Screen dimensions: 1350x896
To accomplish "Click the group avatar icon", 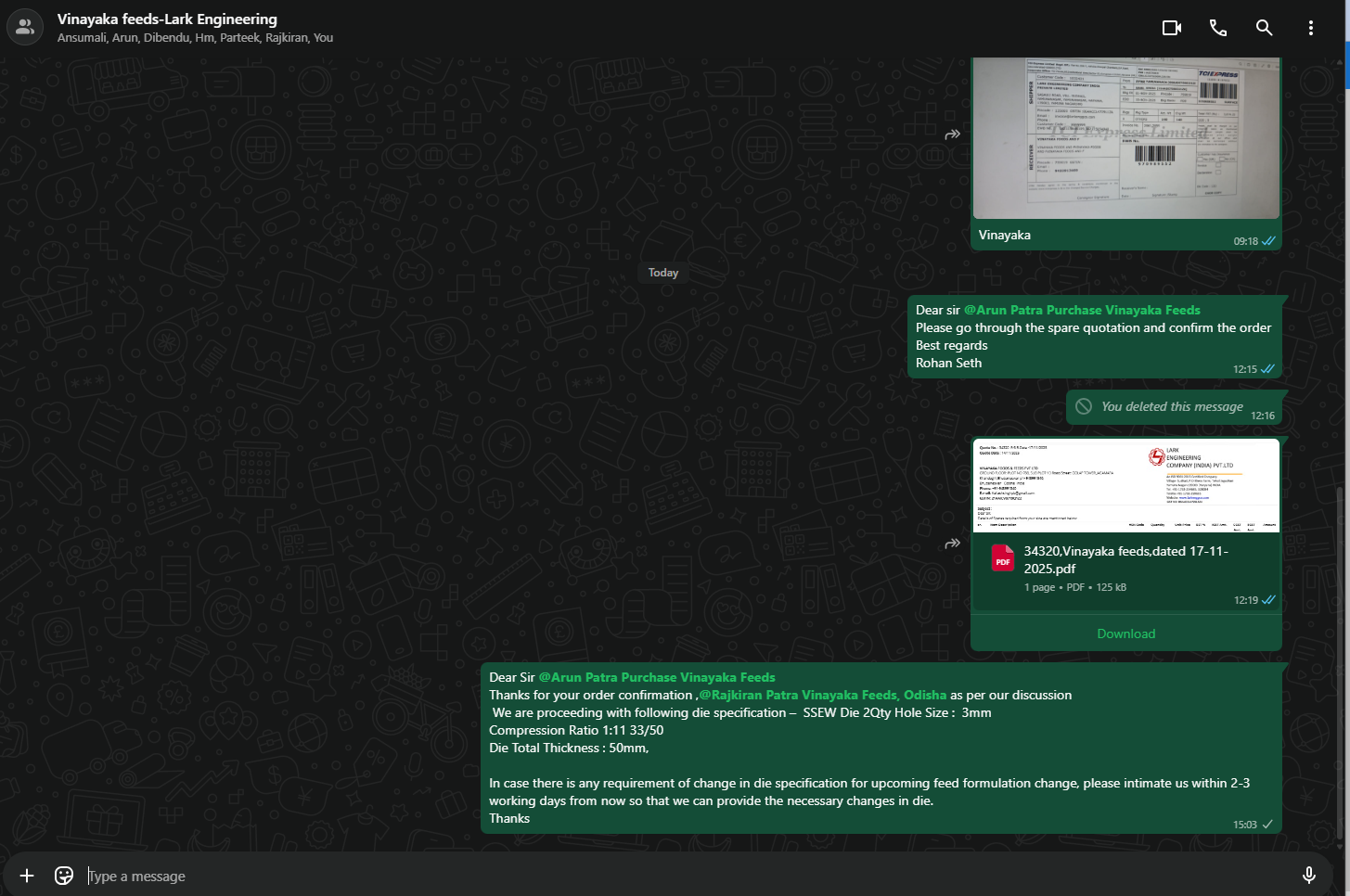I will [25, 28].
